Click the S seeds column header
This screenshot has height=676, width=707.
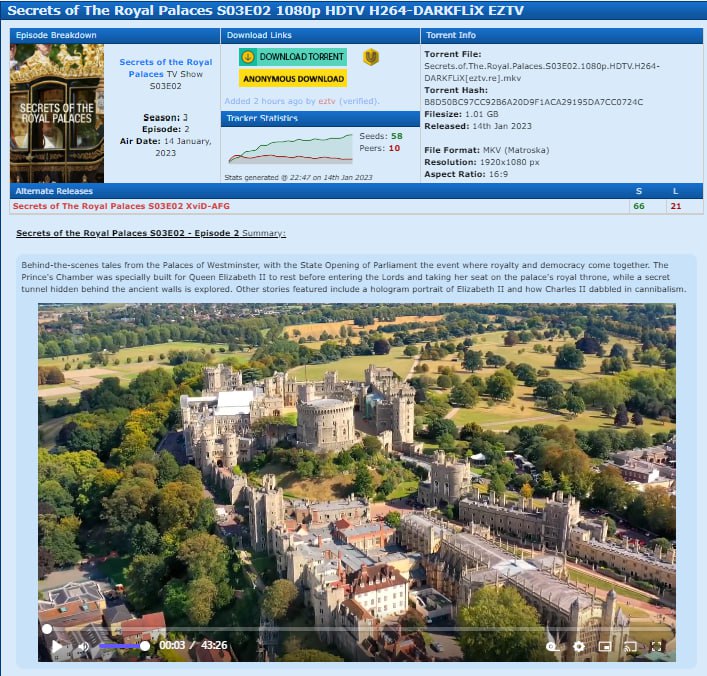point(639,191)
